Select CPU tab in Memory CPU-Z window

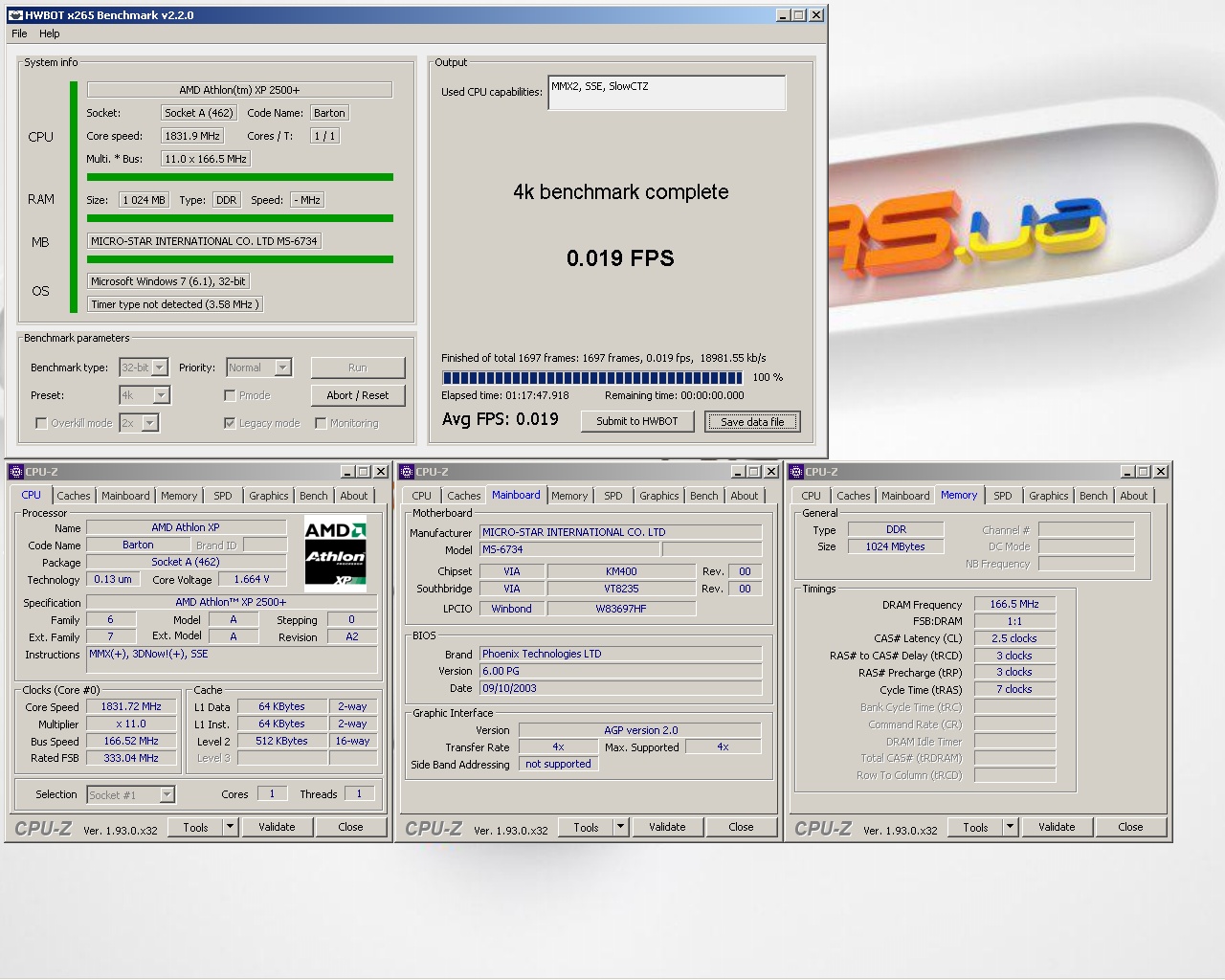point(812,496)
